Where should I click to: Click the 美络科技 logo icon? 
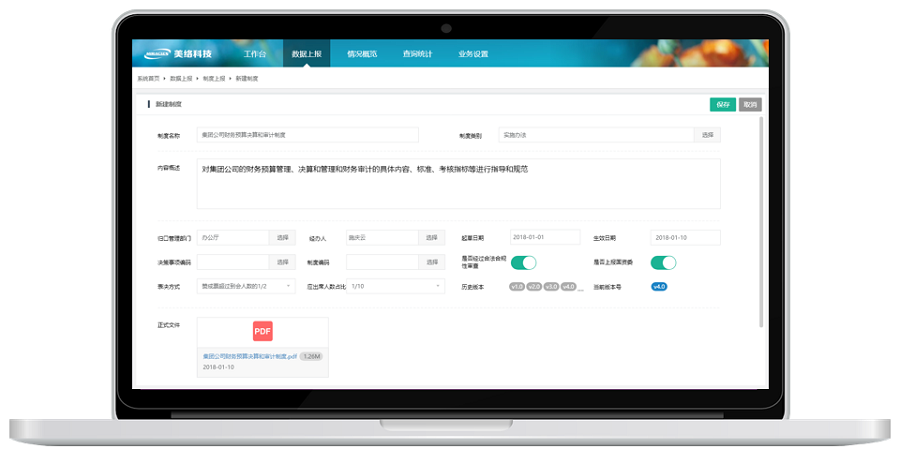(155, 54)
